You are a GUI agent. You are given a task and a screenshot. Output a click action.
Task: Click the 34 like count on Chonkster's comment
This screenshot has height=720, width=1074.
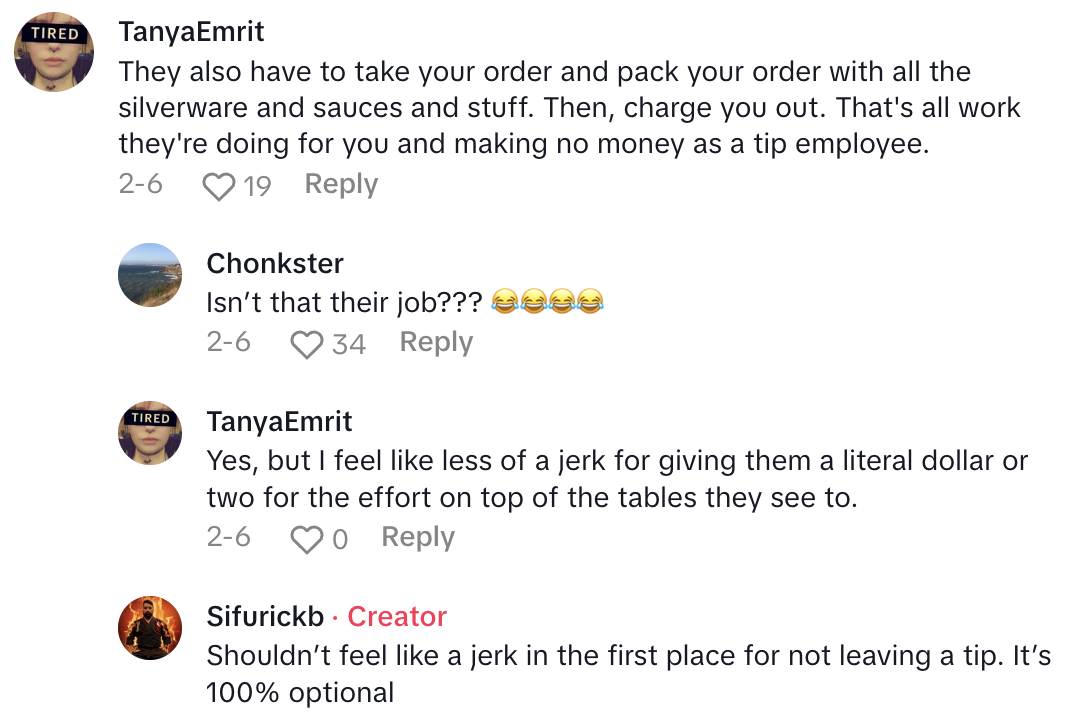point(348,344)
